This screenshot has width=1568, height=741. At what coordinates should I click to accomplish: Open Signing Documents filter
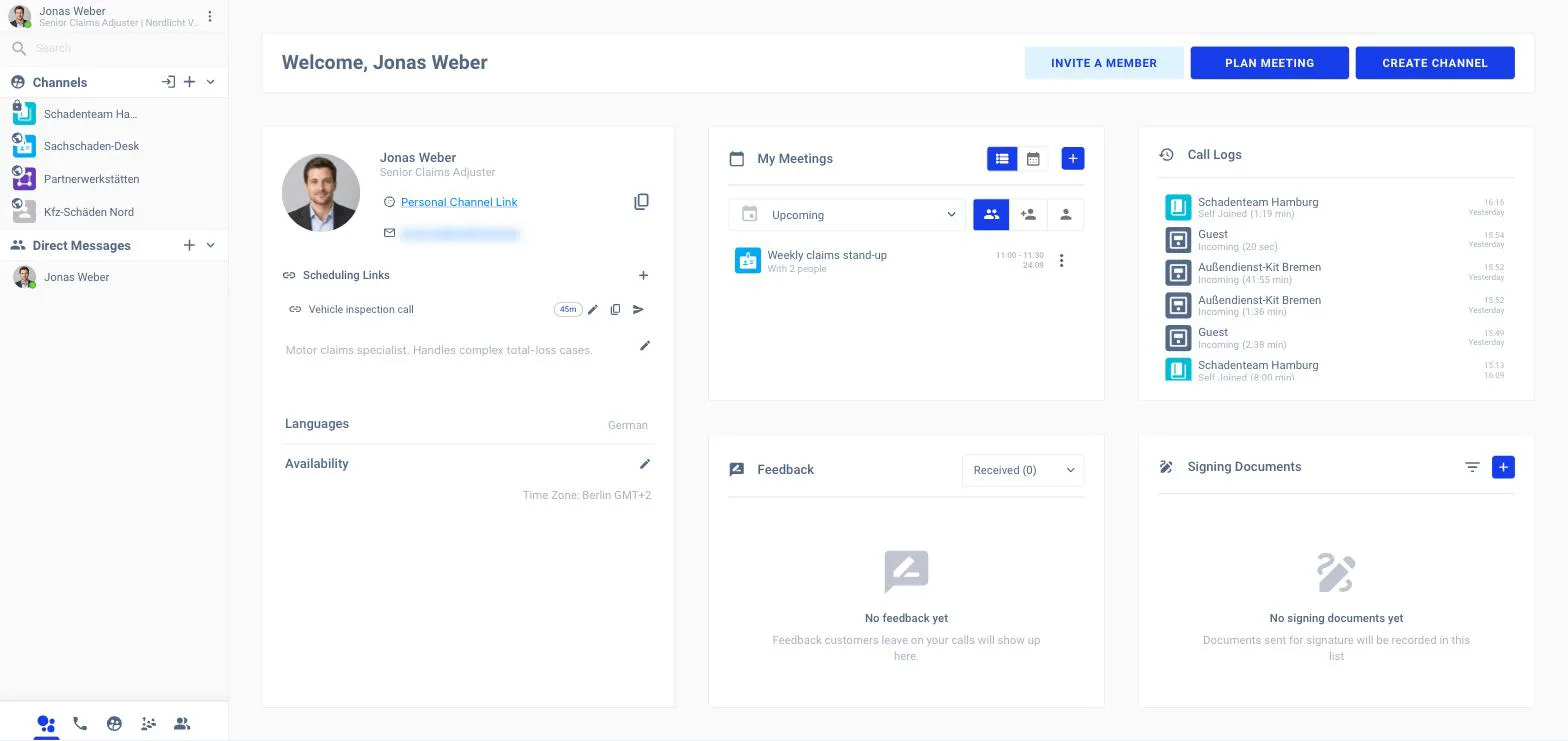pos(1472,467)
